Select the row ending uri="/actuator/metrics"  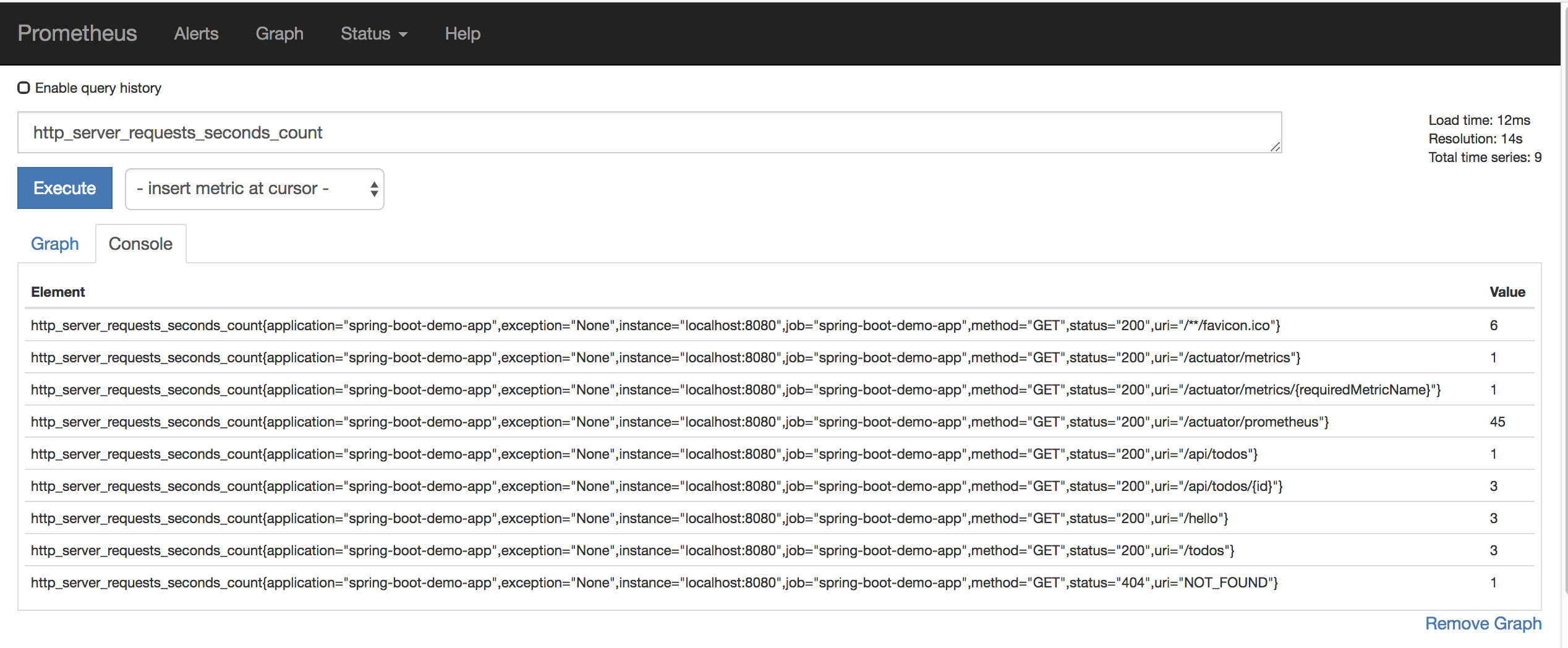click(780, 357)
